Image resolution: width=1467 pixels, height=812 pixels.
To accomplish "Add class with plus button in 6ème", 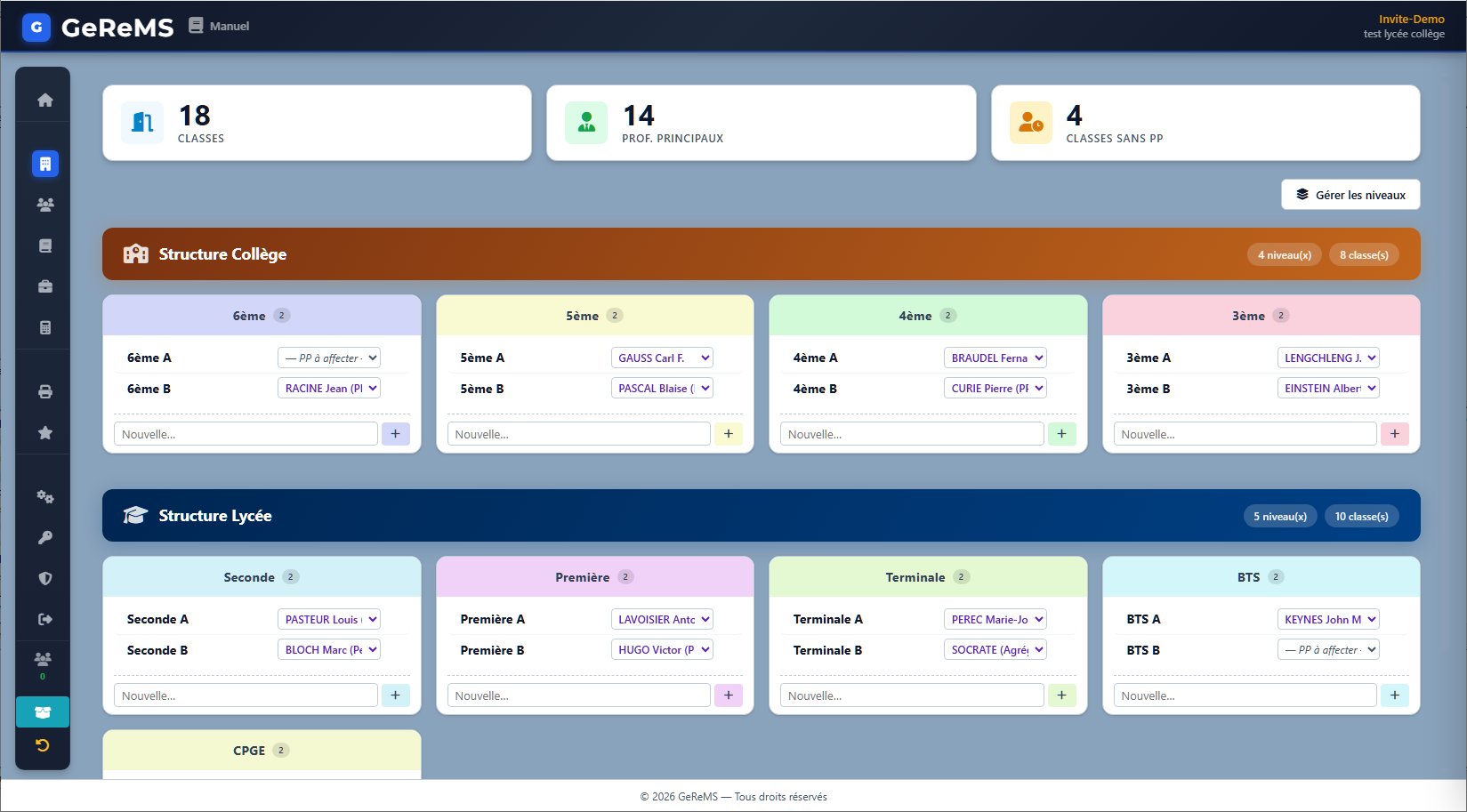I will pyautogui.click(x=396, y=434).
